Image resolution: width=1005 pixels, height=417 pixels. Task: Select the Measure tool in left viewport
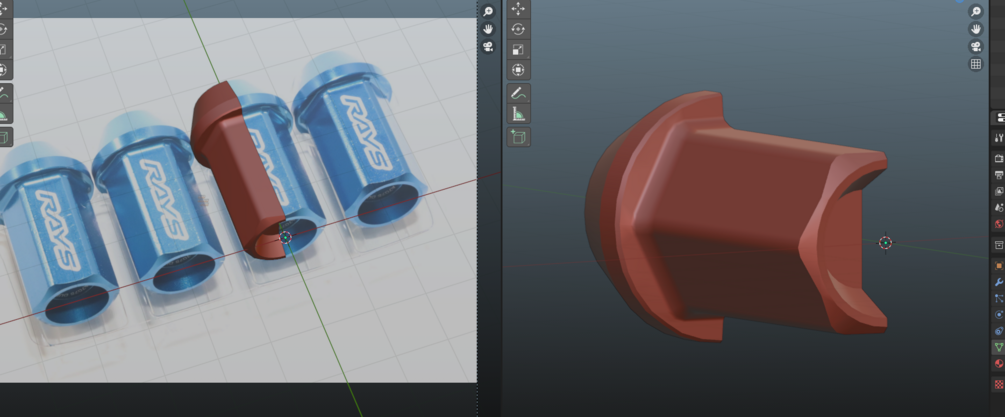[x=3, y=114]
